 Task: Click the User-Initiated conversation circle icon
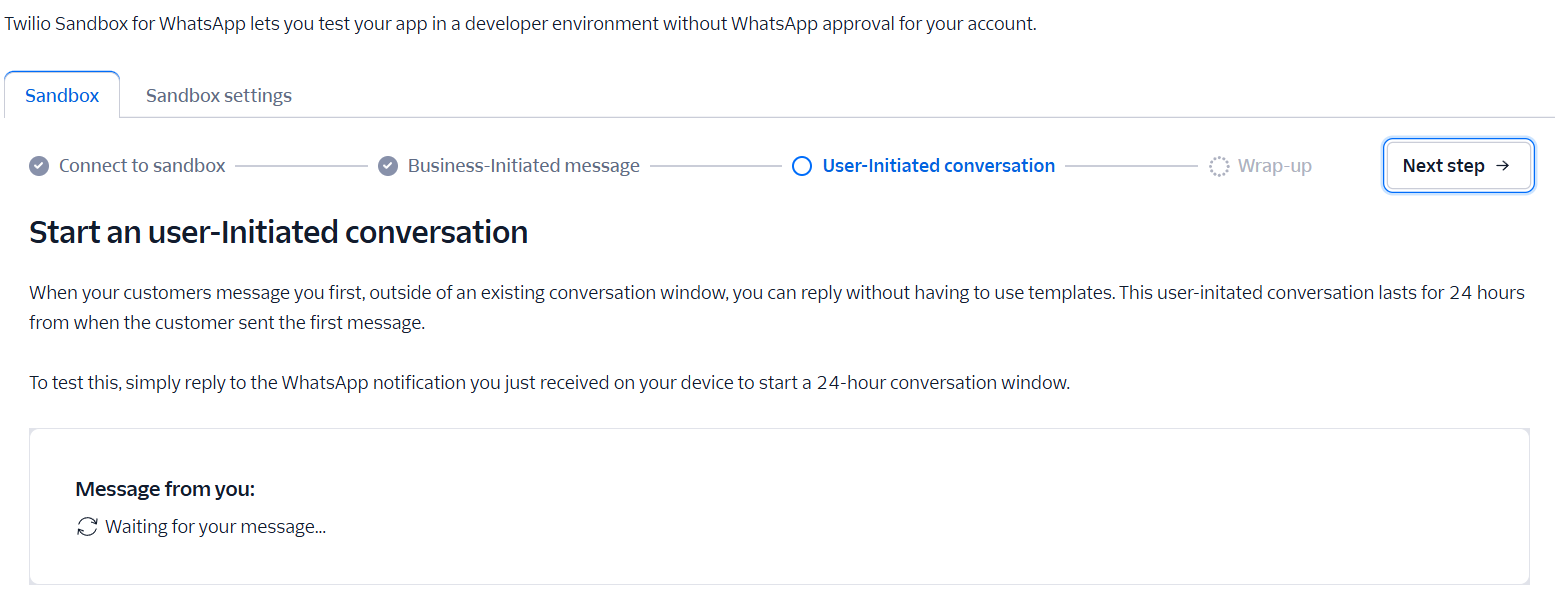802,166
